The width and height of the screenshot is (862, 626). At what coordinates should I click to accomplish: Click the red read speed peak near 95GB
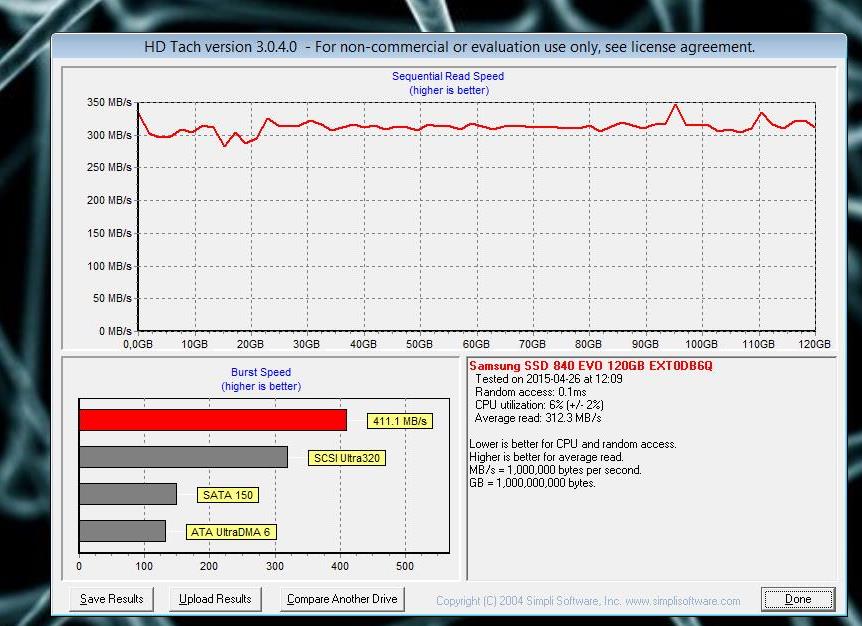click(676, 105)
